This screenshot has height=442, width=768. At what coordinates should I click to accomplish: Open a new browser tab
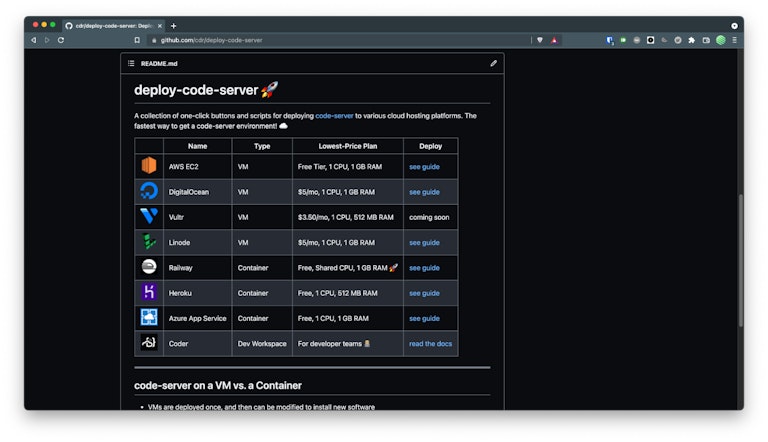tap(174, 25)
